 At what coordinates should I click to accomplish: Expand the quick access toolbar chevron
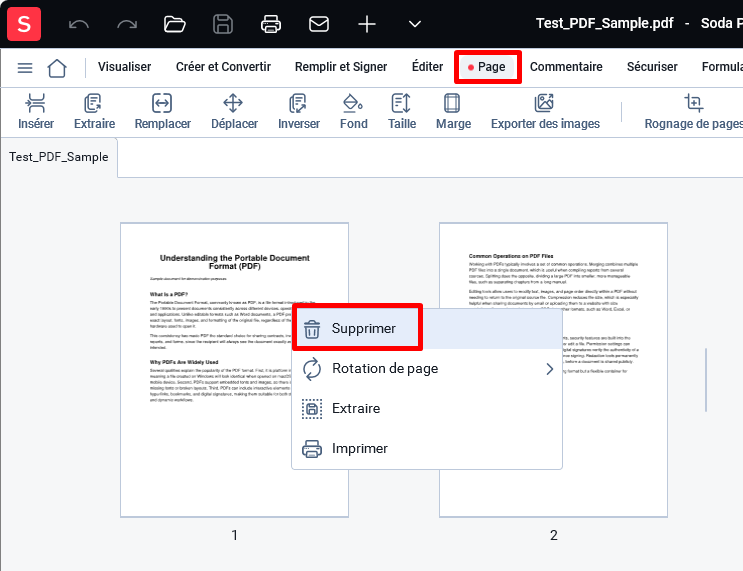click(x=415, y=24)
